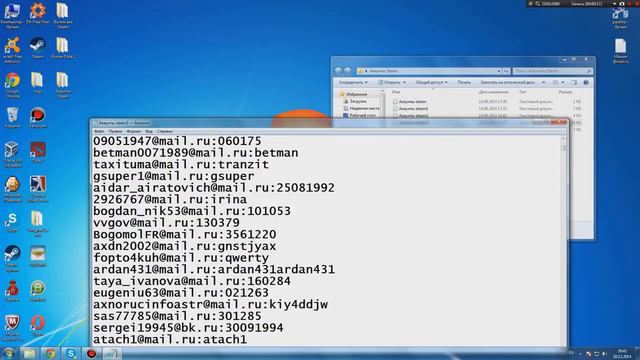Open the Правка menu in Notepad
Image resolution: width=640 pixels, height=360 pixels.
(x=115, y=131)
